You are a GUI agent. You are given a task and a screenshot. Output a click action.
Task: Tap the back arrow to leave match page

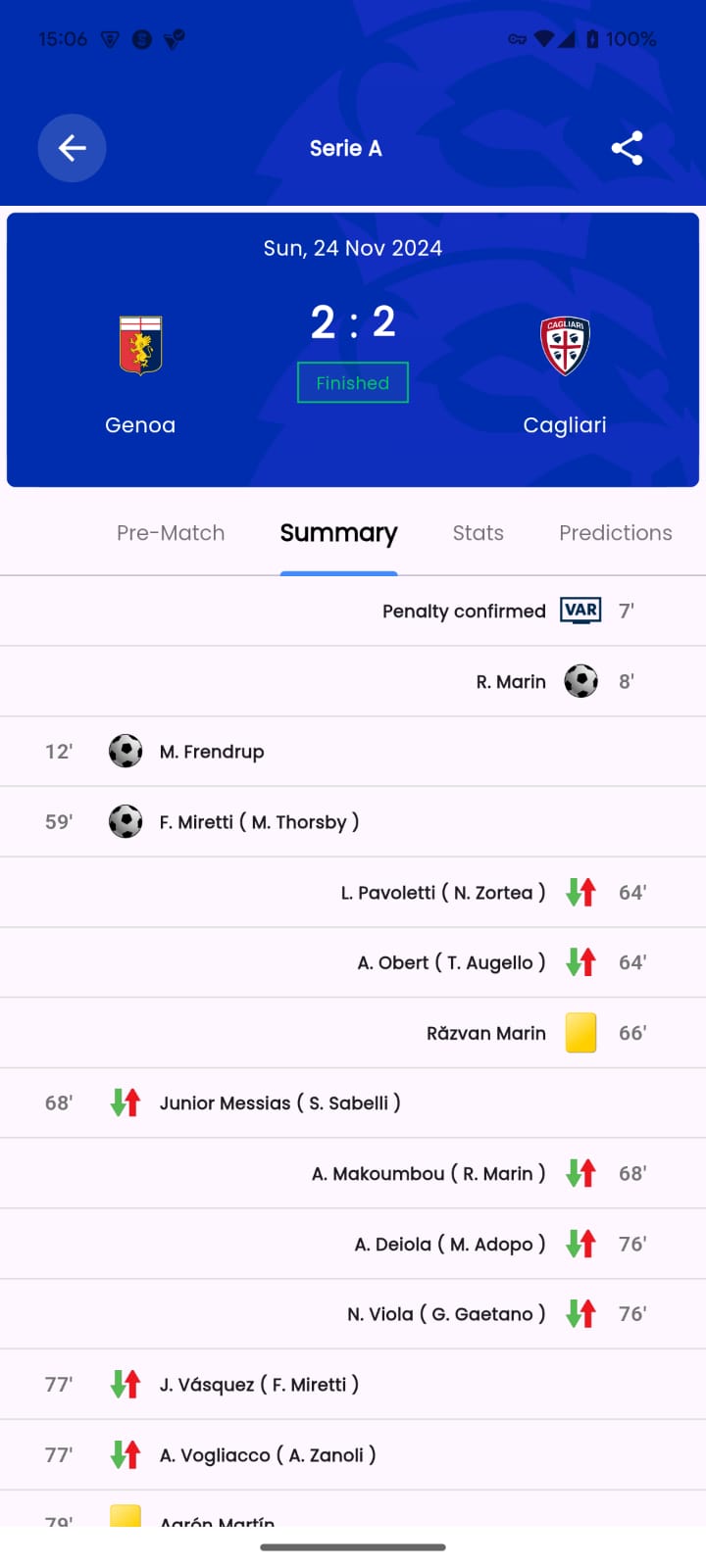(x=72, y=148)
